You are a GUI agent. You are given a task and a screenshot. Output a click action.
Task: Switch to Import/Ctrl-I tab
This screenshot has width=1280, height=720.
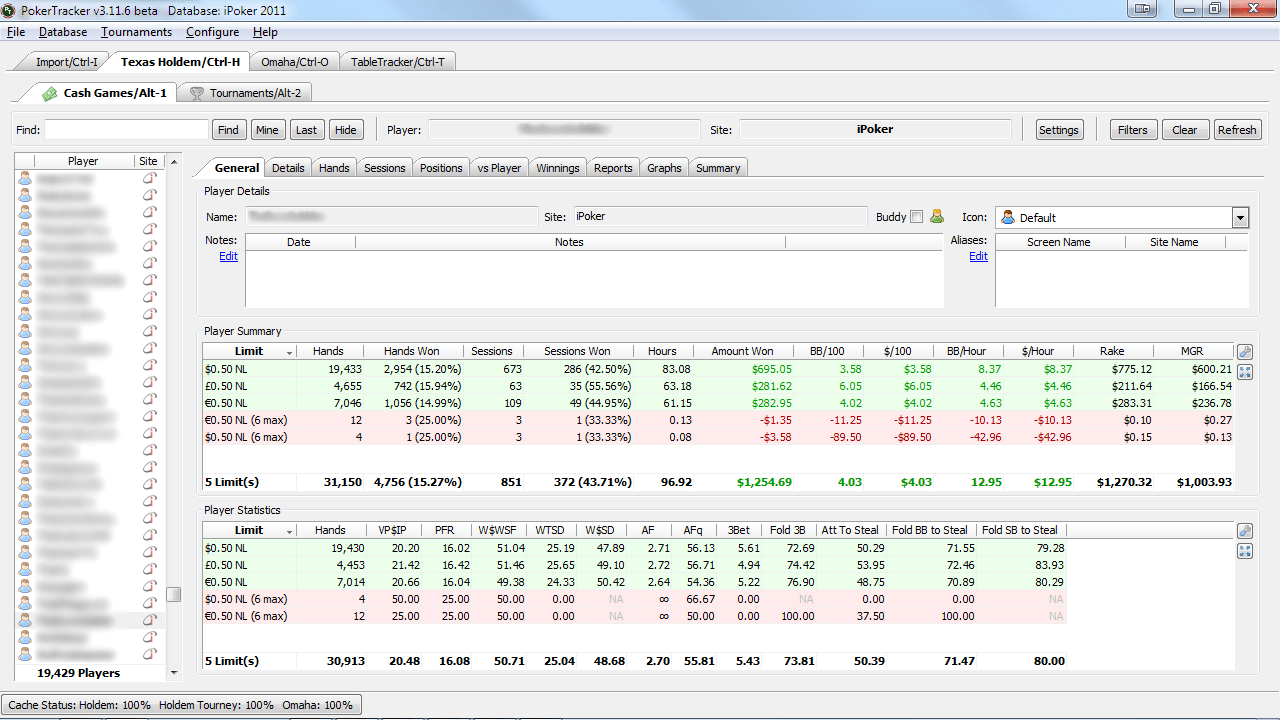pyautogui.click(x=67, y=62)
